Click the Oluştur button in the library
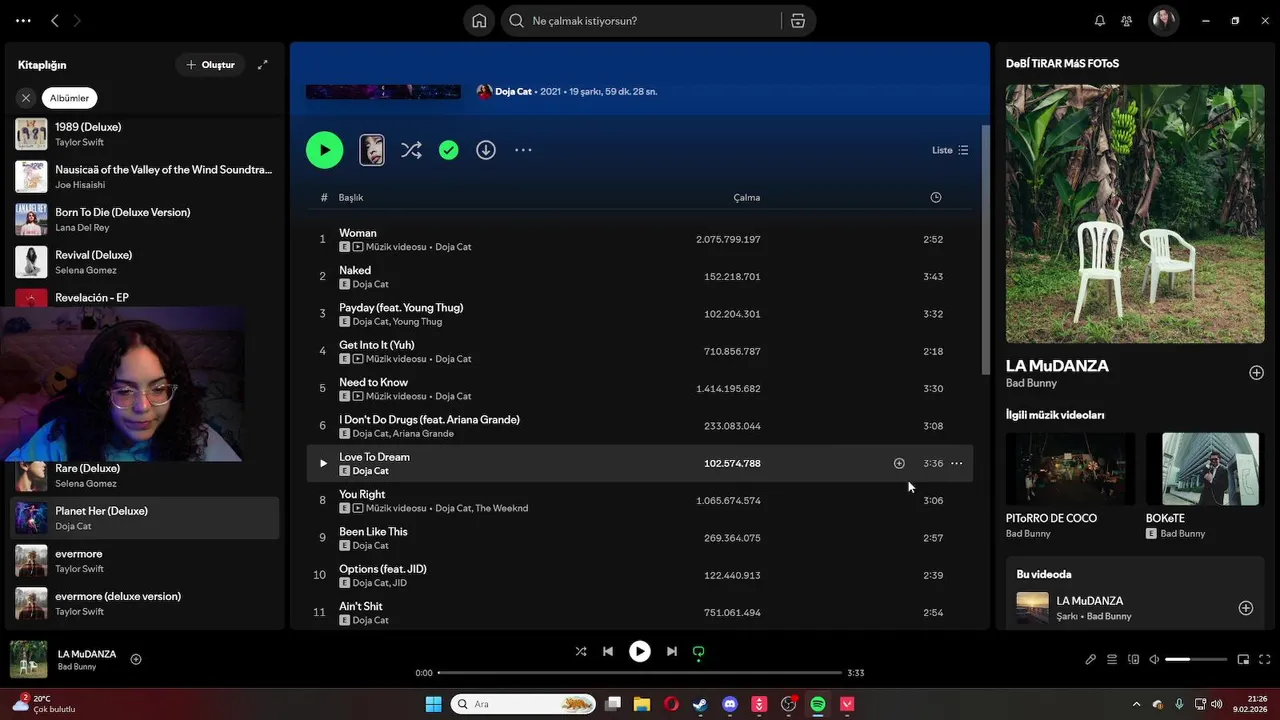Screen dimensions: 1280x720 [210, 65]
